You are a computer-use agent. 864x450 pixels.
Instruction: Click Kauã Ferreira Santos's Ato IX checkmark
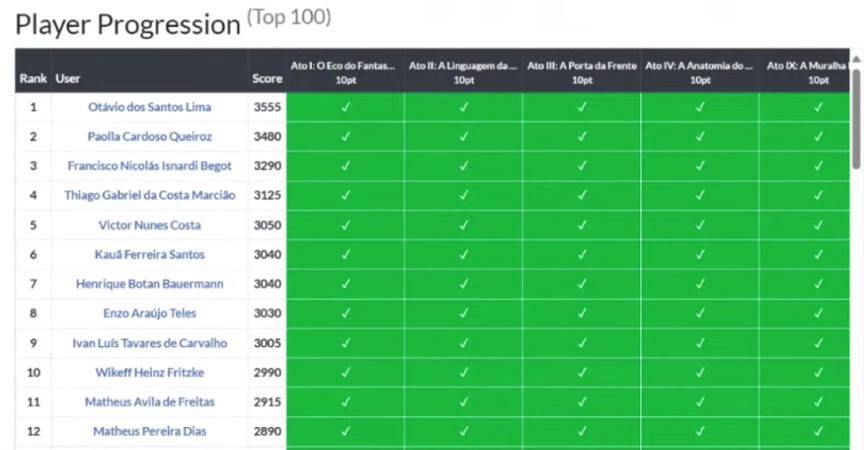(815, 255)
